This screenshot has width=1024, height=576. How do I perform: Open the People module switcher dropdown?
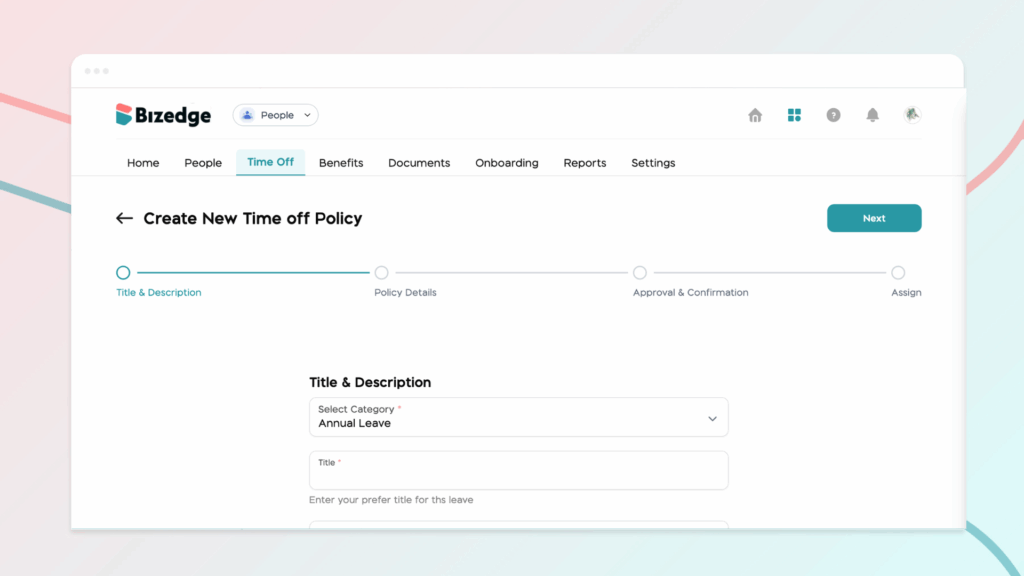[275, 115]
